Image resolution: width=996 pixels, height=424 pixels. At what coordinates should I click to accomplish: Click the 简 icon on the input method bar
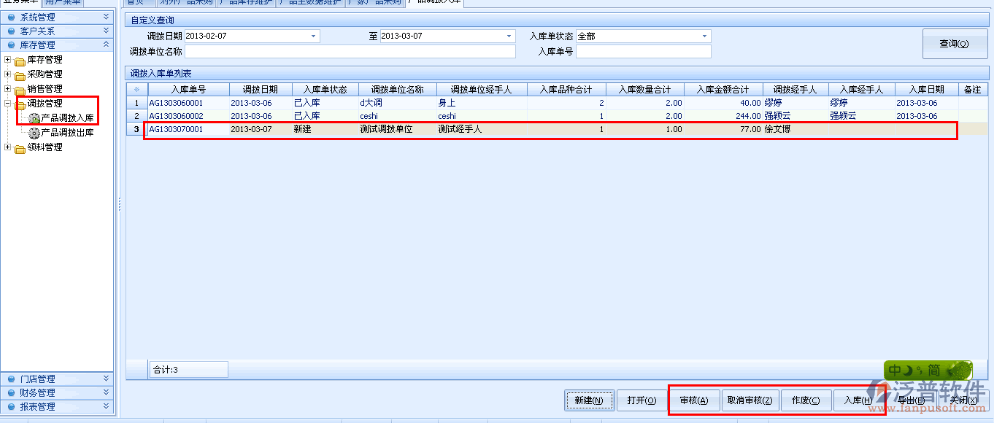coord(933,369)
